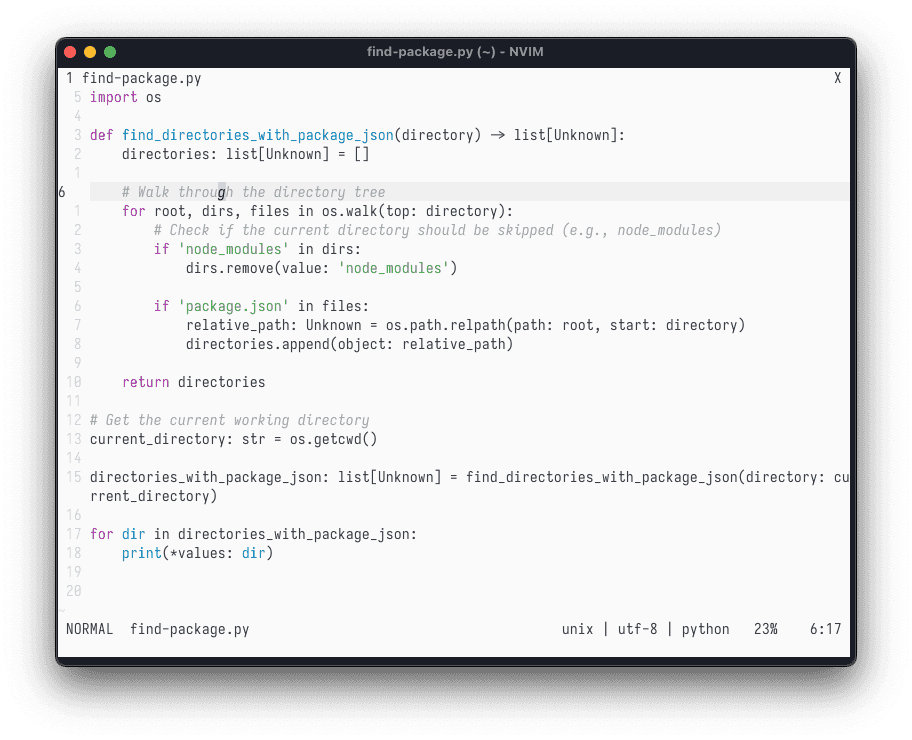Click the 23% scroll position indicator
Image resolution: width=912 pixels, height=740 pixels.
pos(765,629)
